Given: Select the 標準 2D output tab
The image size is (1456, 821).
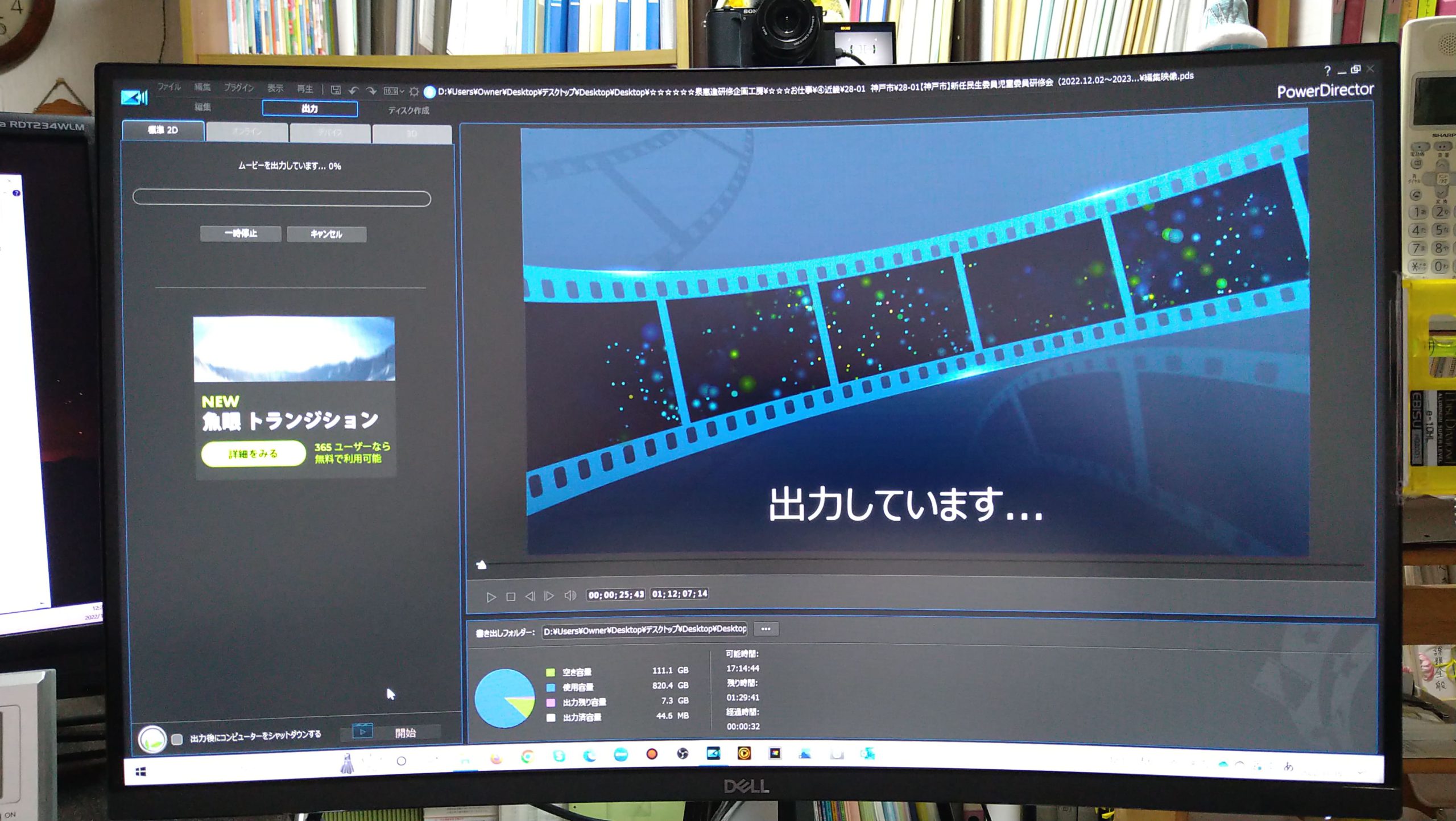Looking at the screenshot, I should 163,130.
